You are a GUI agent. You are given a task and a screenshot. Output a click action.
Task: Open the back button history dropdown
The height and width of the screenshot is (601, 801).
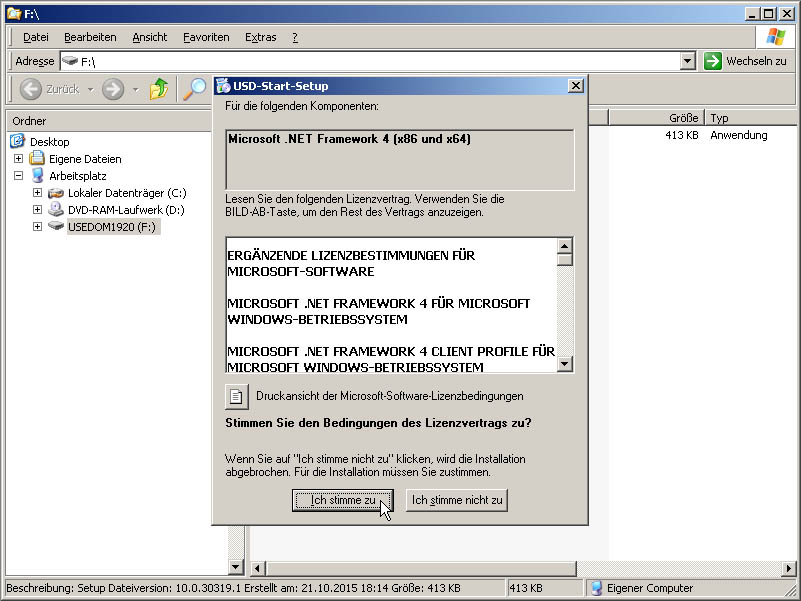coord(90,89)
